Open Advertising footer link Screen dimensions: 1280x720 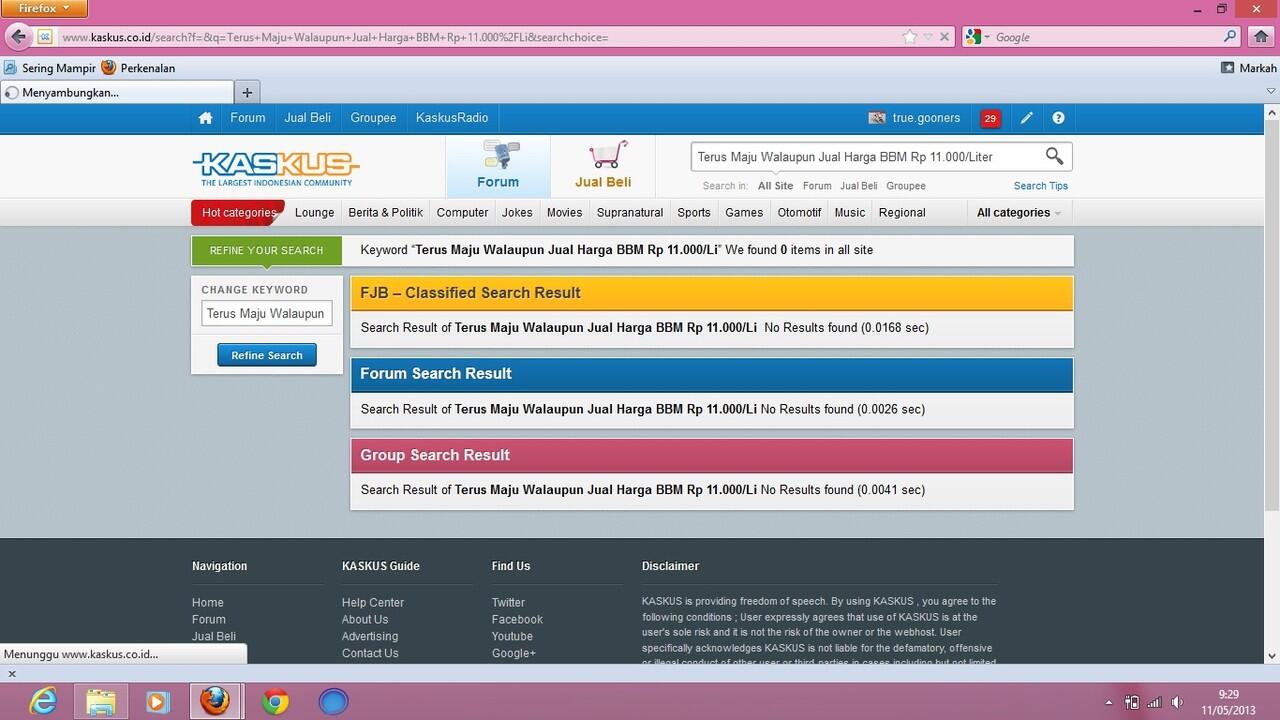pyautogui.click(x=370, y=637)
